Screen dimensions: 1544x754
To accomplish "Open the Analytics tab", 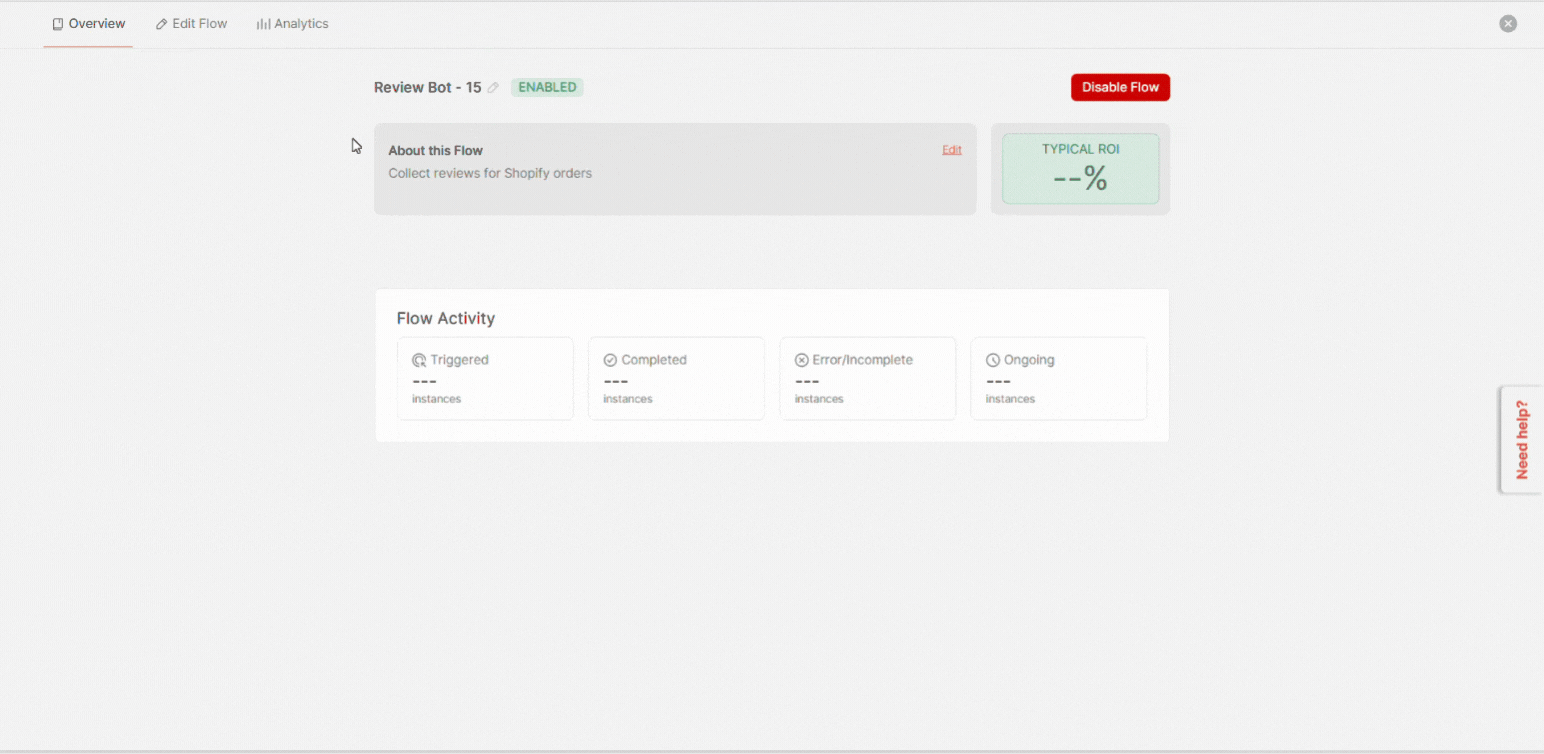I will click(292, 24).
